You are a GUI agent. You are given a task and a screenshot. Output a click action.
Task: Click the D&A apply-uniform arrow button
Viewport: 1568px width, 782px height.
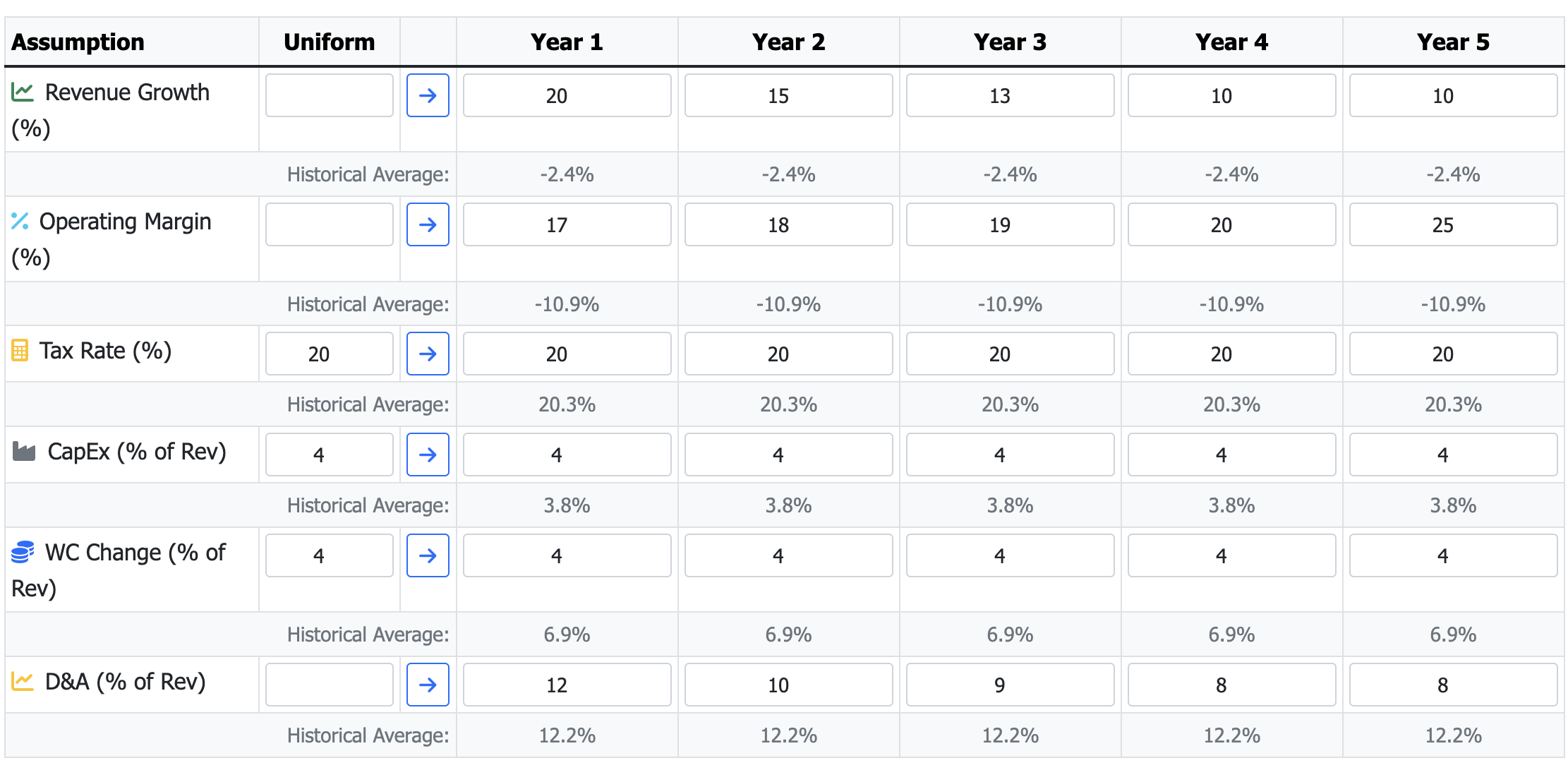(428, 685)
